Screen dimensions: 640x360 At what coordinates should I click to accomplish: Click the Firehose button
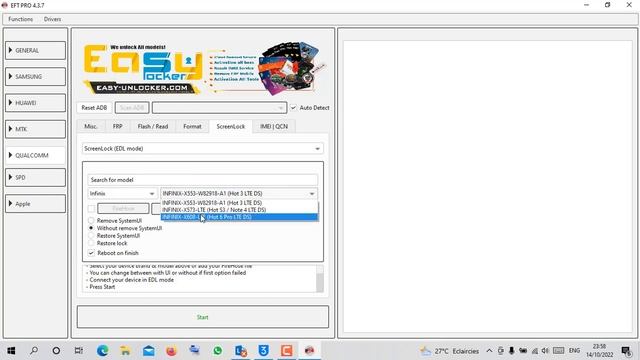point(123,209)
